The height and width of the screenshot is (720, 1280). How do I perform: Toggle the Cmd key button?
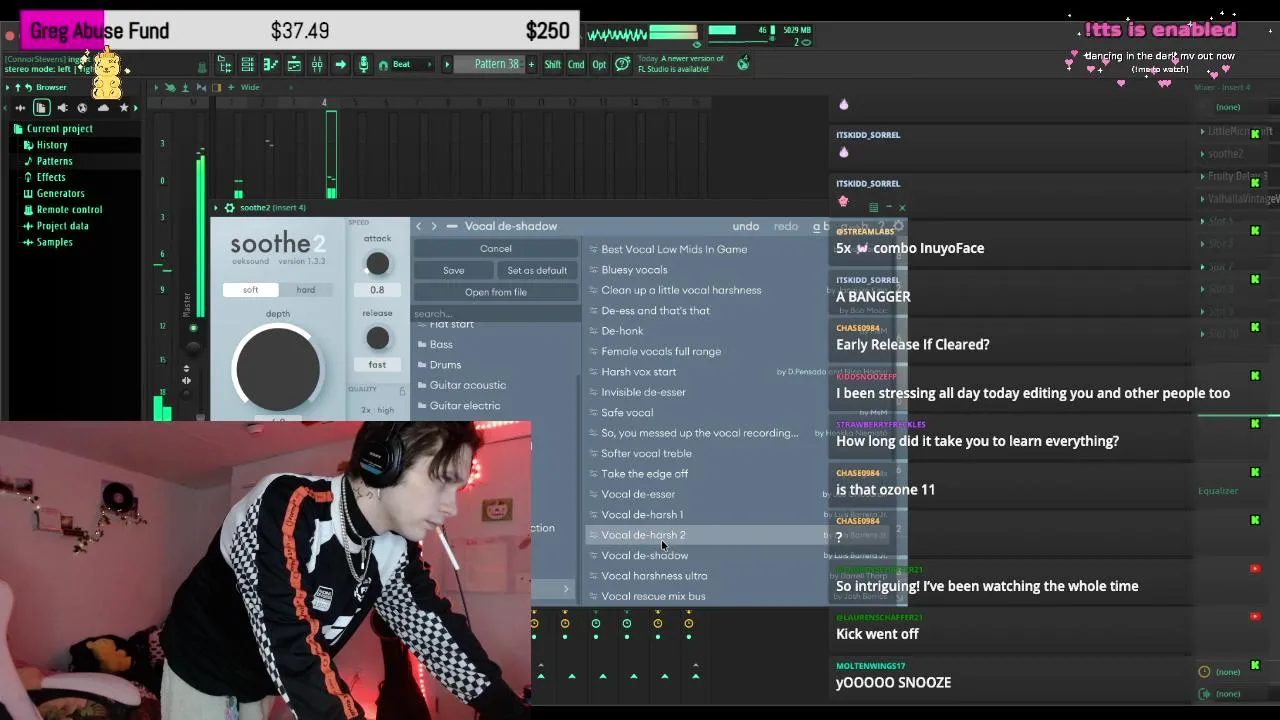(x=576, y=64)
